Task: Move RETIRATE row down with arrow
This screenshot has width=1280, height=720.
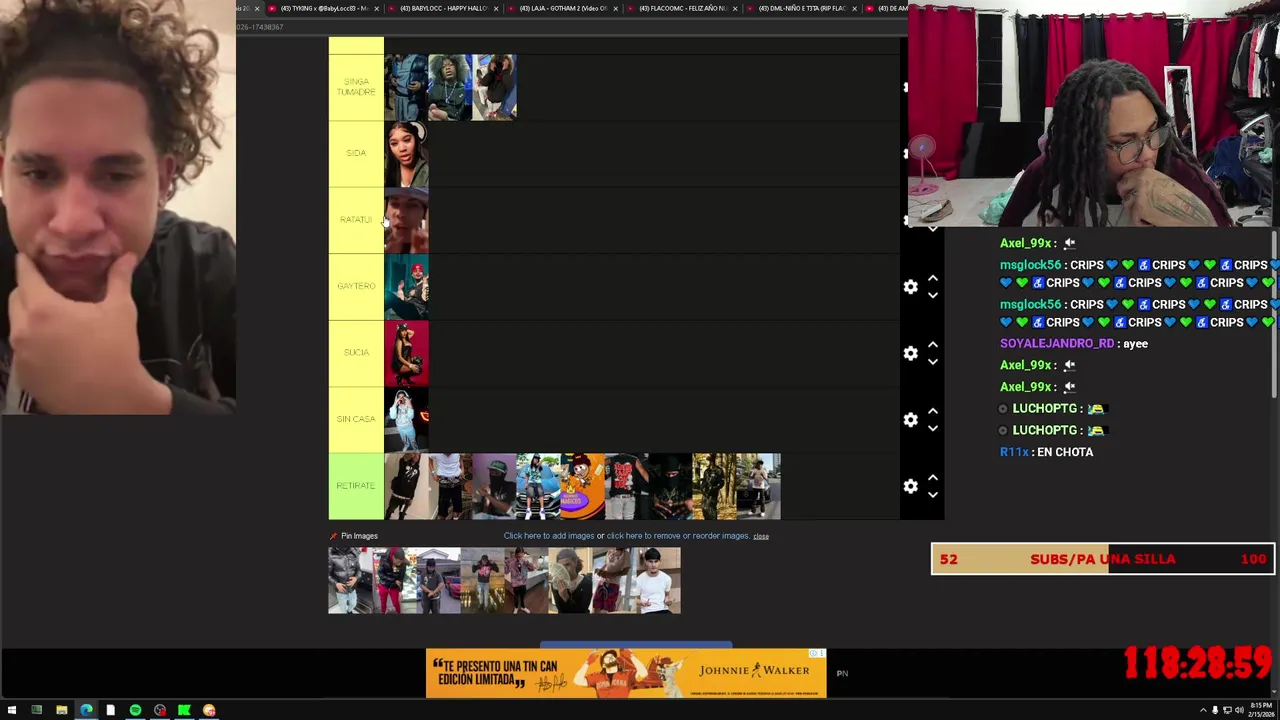Action: tap(932, 494)
